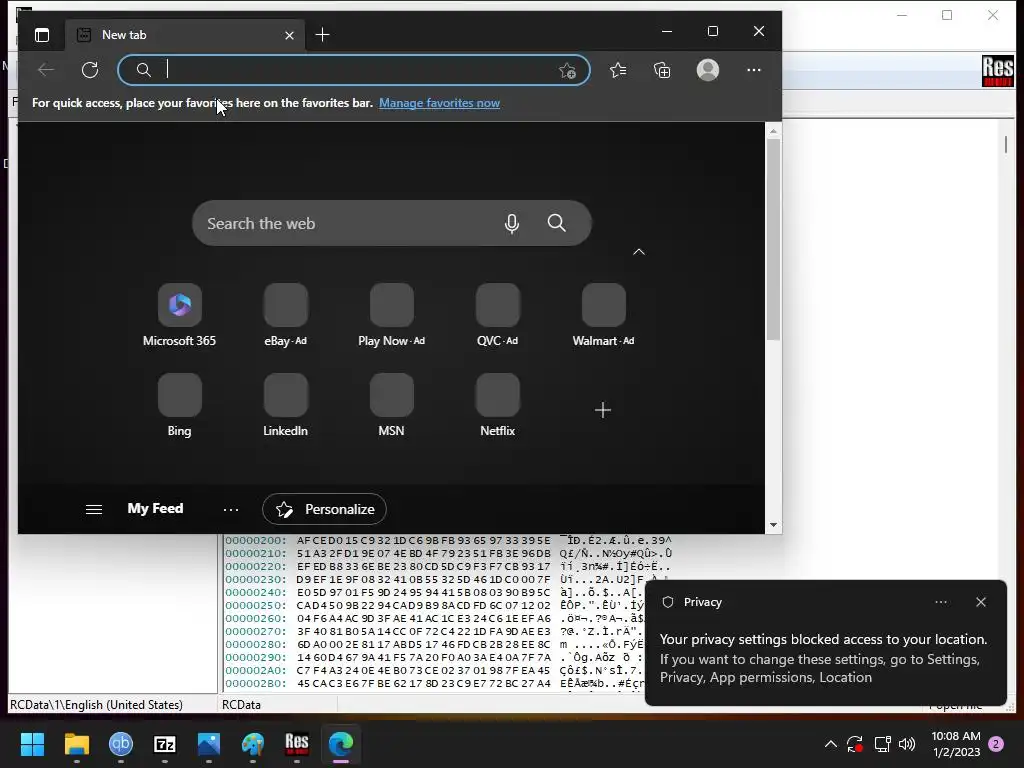Open the Edge profile avatar
Viewport: 1024px width, 768px height.
708,70
